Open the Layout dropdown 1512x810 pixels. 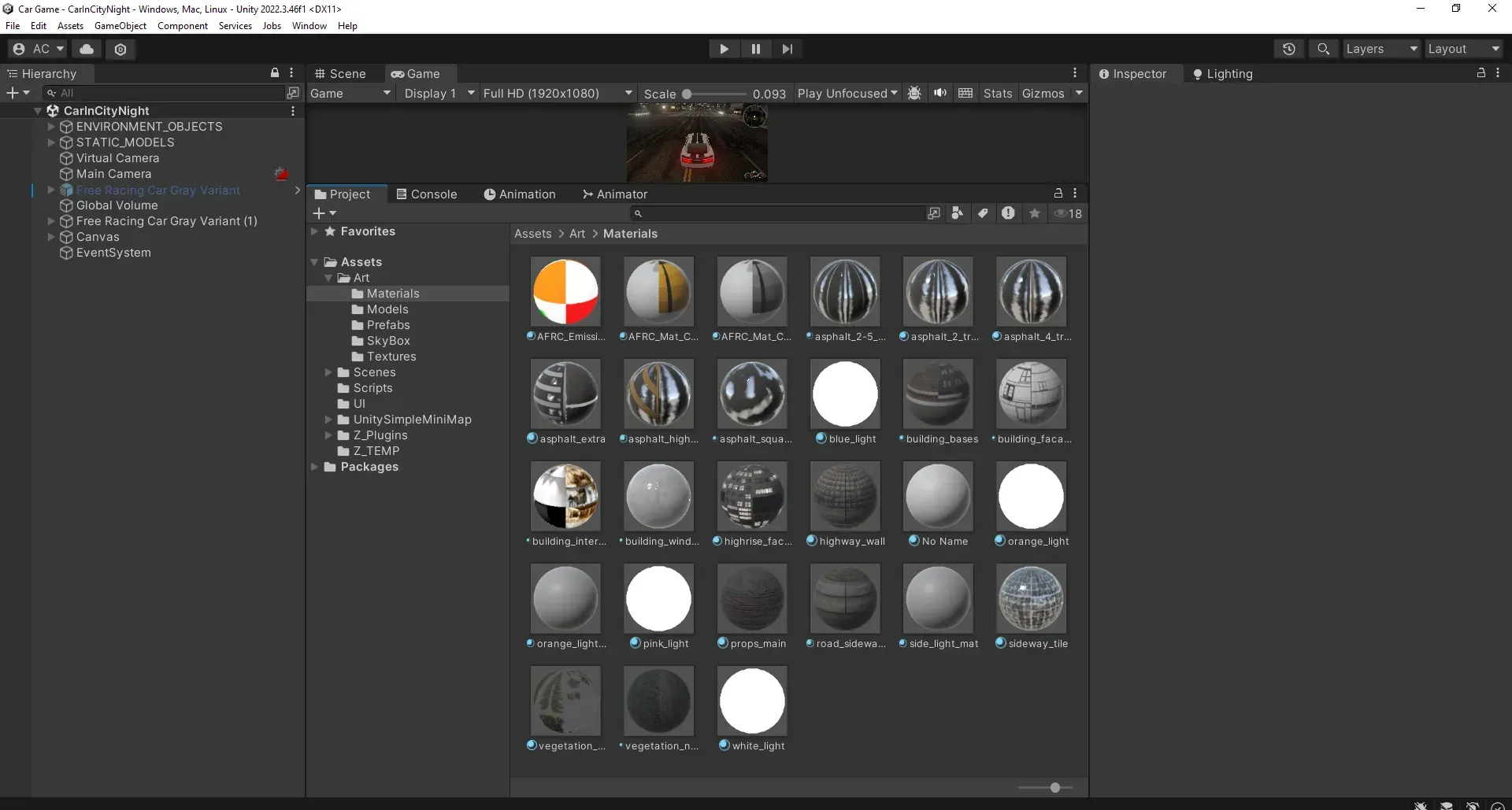coord(1464,49)
